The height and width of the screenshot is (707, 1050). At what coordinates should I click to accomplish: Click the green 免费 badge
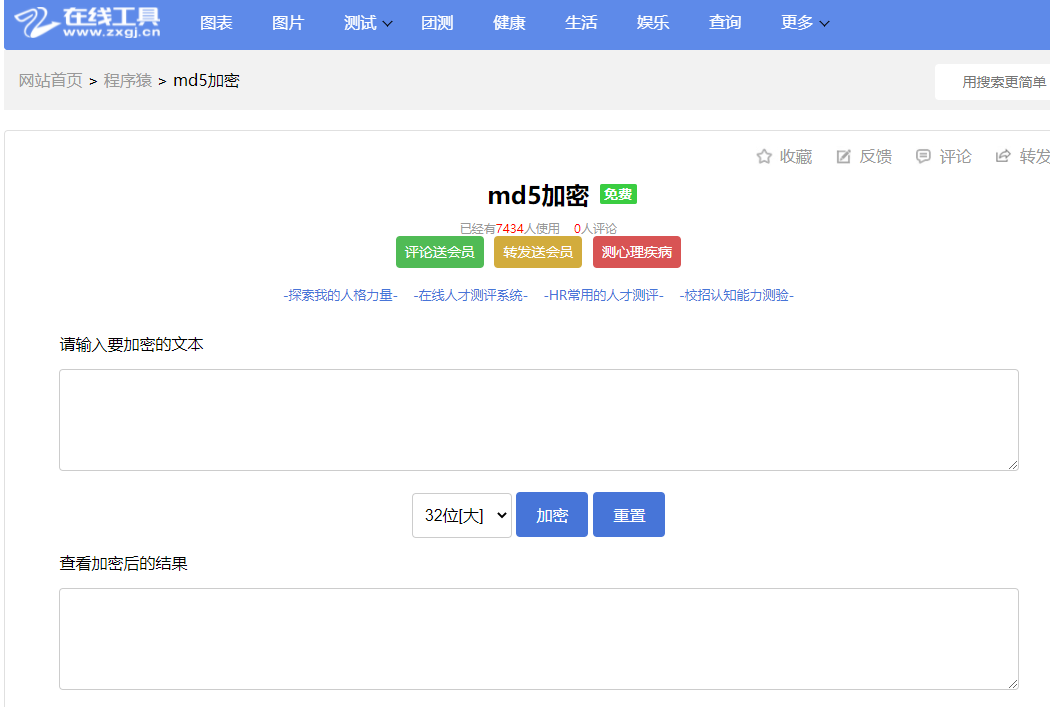[618, 194]
